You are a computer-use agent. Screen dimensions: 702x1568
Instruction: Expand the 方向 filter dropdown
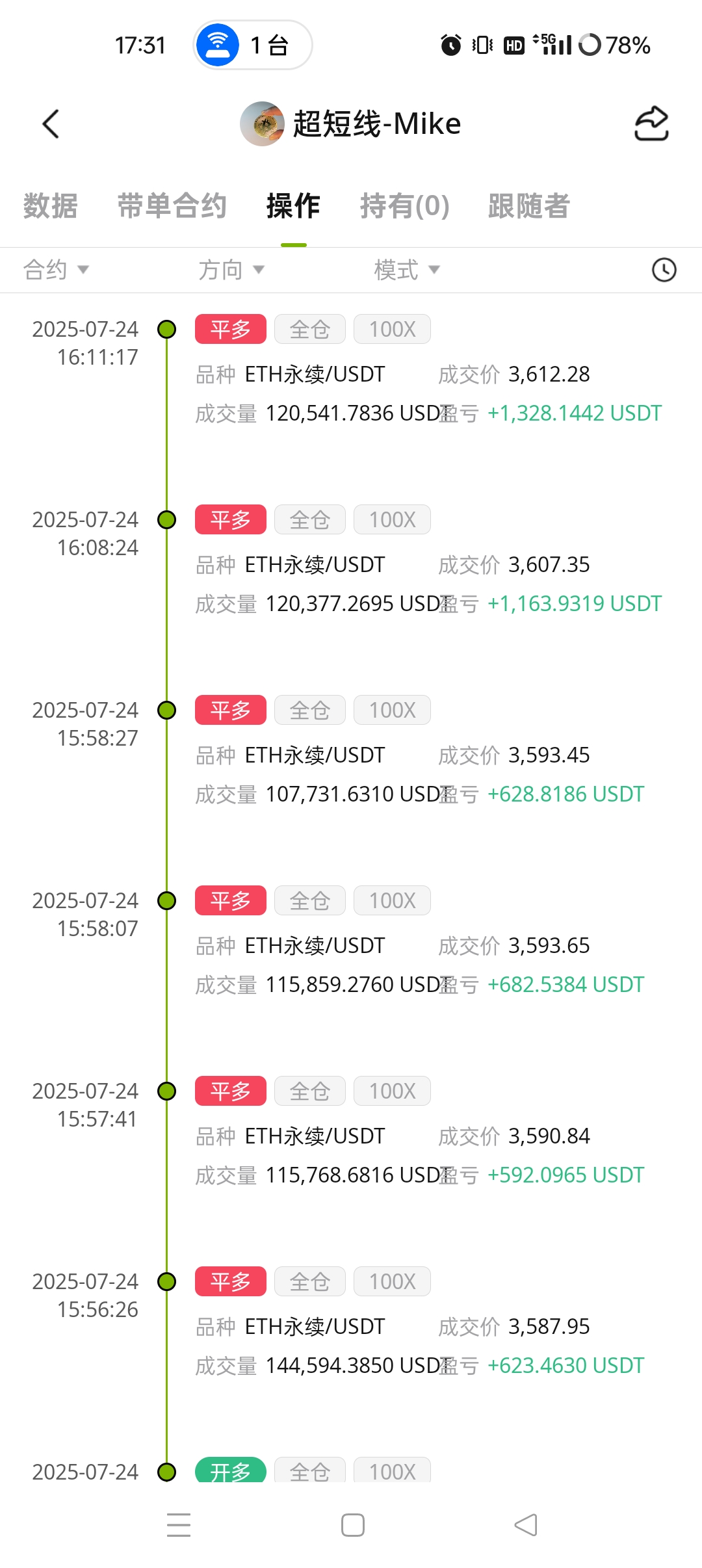click(231, 270)
